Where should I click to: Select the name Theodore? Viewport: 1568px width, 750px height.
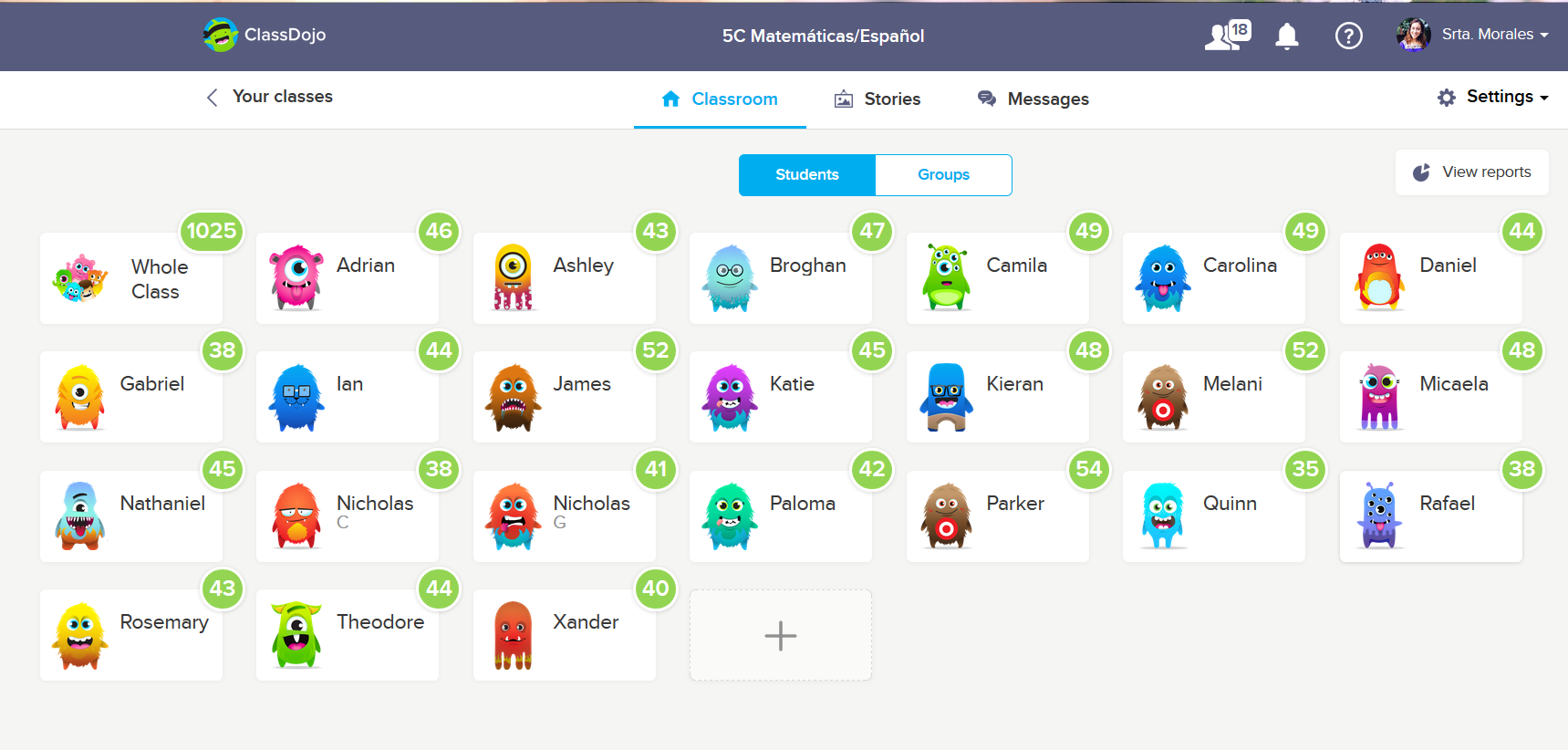coord(380,622)
